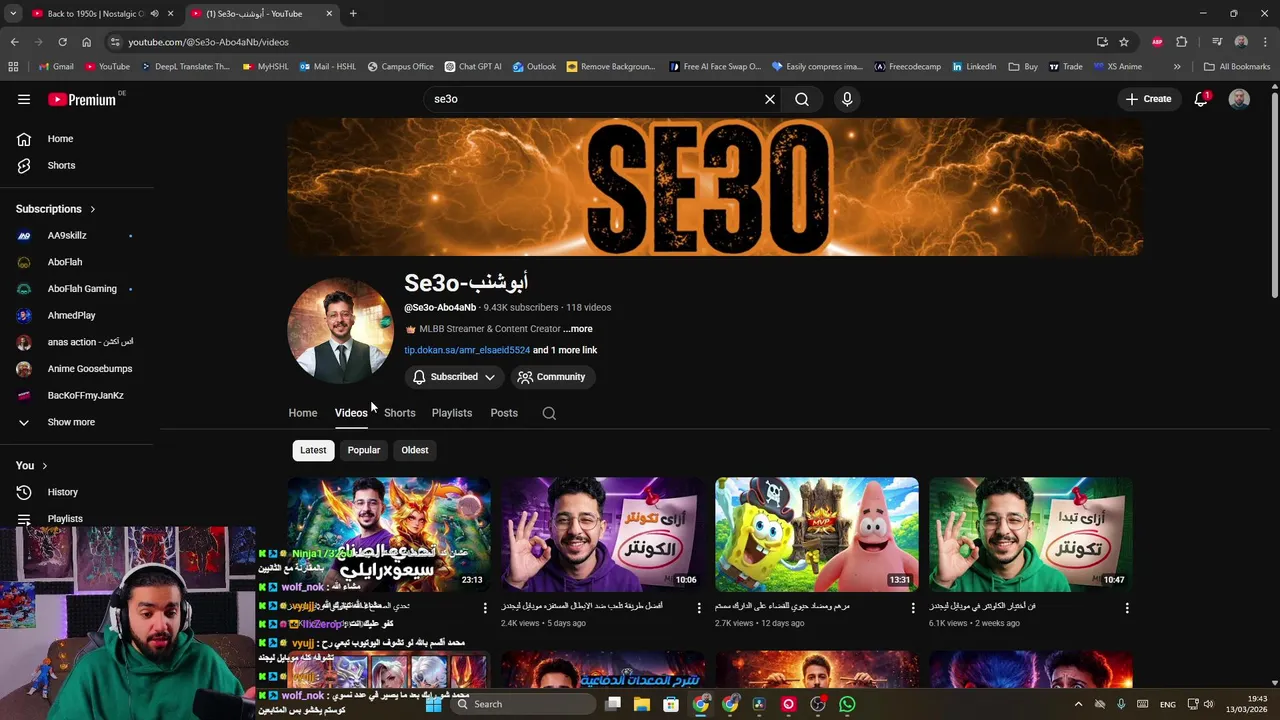Open the 13:31 SpongeBob video thumbnail

(817, 535)
